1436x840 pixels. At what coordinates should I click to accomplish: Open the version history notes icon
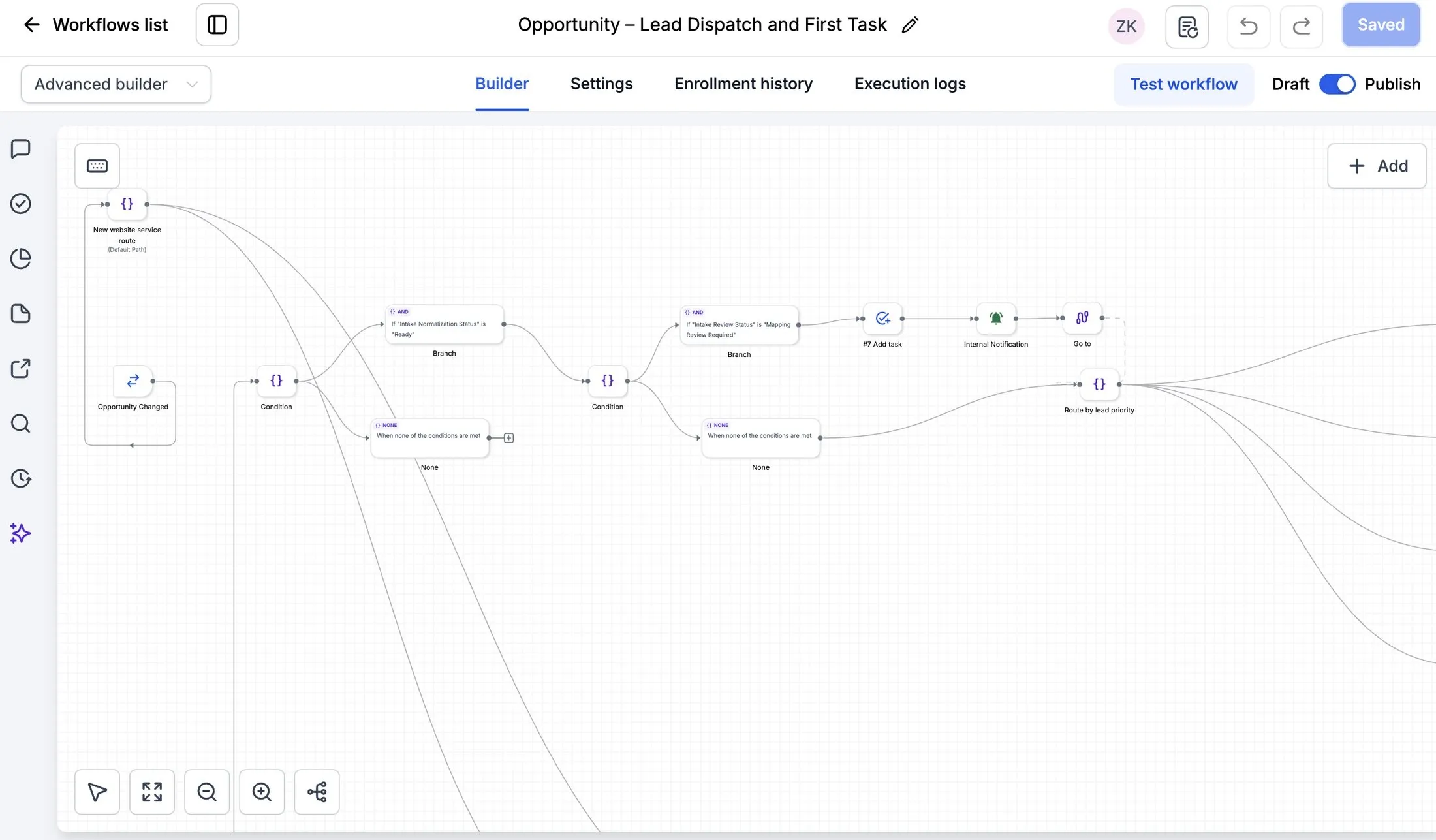1187,27
